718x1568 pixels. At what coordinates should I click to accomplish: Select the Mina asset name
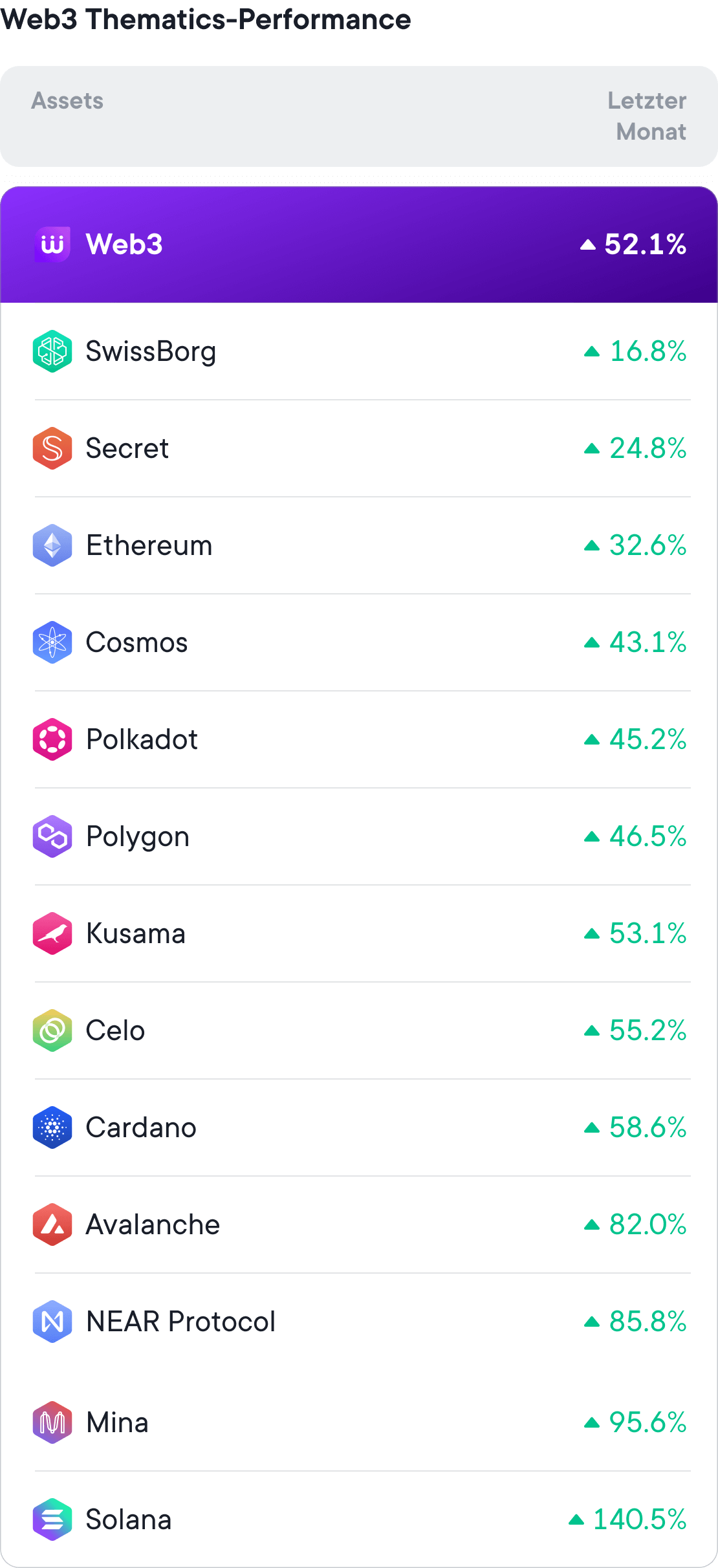click(x=117, y=1422)
